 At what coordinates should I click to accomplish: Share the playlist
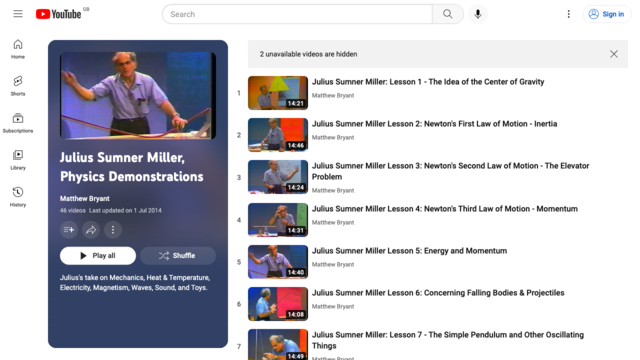coord(91,230)
